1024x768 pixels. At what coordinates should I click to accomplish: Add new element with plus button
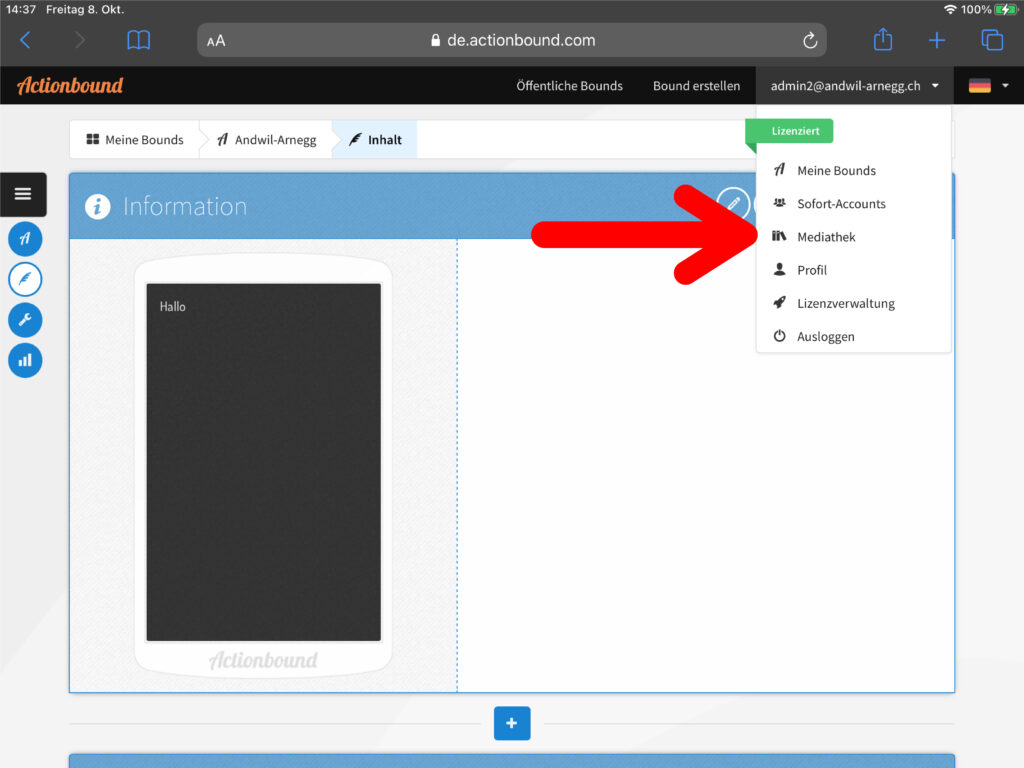(x=511, y=723)
